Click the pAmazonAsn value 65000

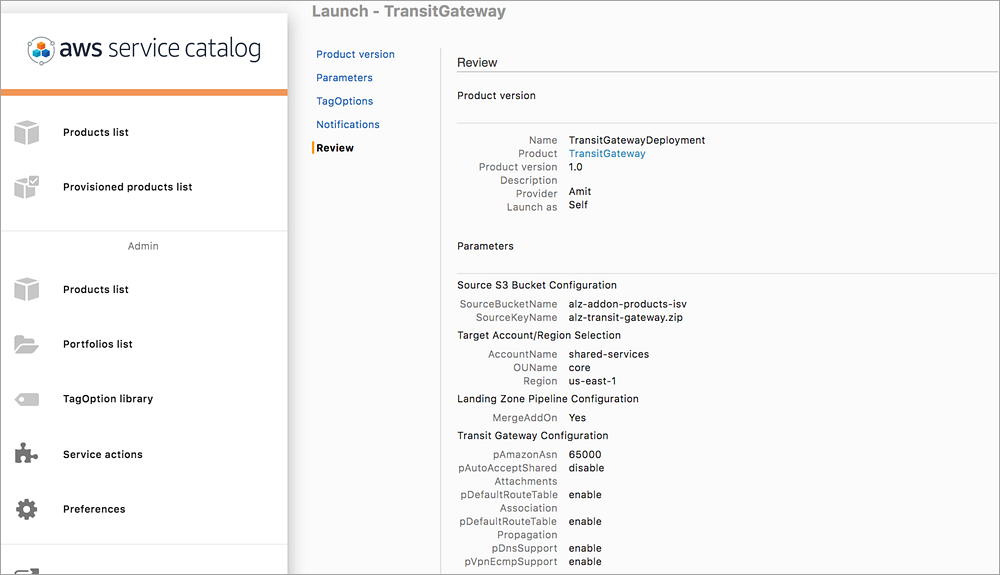(x=585, y=455)
